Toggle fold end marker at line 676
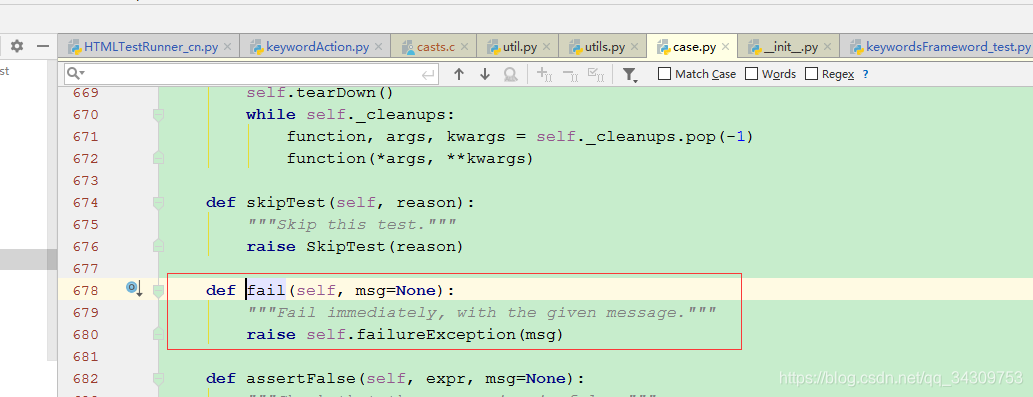Screen dimensions: 1033x397 [x=158, y=246]
